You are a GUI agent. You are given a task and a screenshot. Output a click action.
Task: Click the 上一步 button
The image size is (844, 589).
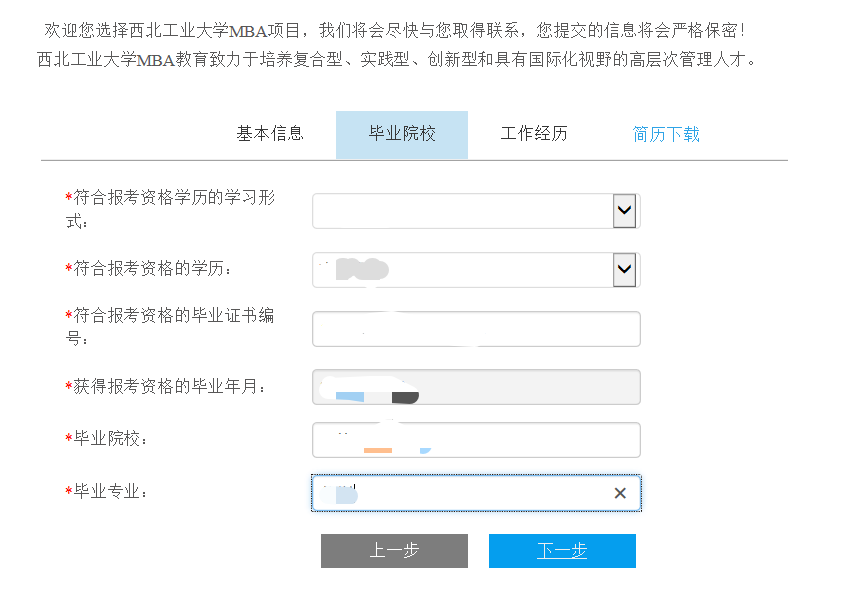click(x=394, y=551)
